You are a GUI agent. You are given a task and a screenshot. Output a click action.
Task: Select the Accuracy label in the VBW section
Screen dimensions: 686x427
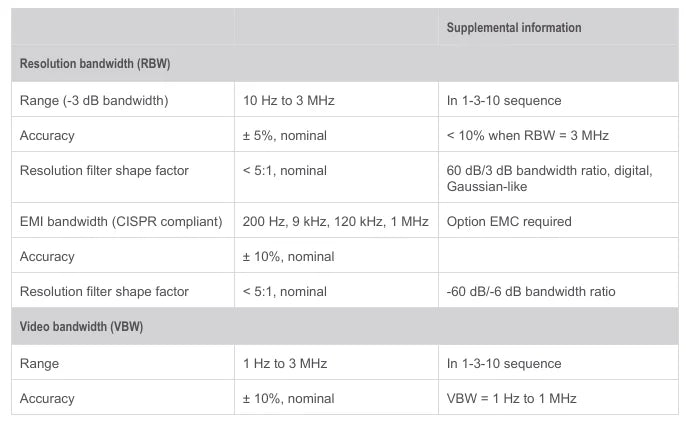[x=47, y=399]
